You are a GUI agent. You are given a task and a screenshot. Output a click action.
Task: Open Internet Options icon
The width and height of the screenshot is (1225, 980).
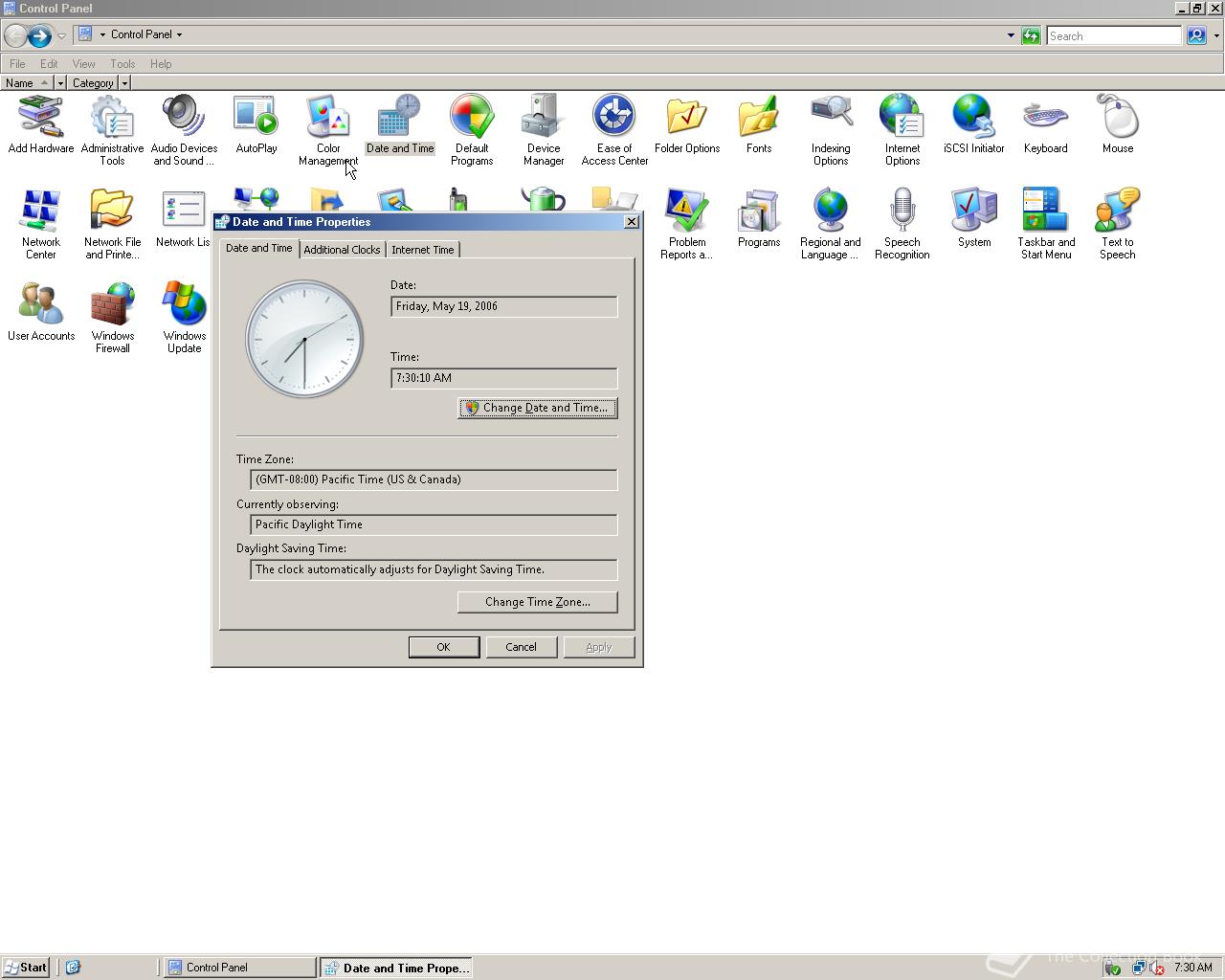[902, 130]
